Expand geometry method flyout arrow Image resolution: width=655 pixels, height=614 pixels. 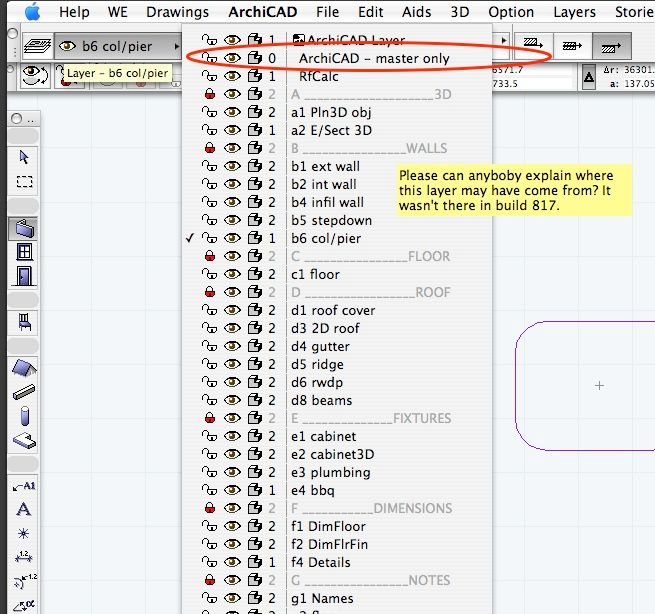point(503,41)
